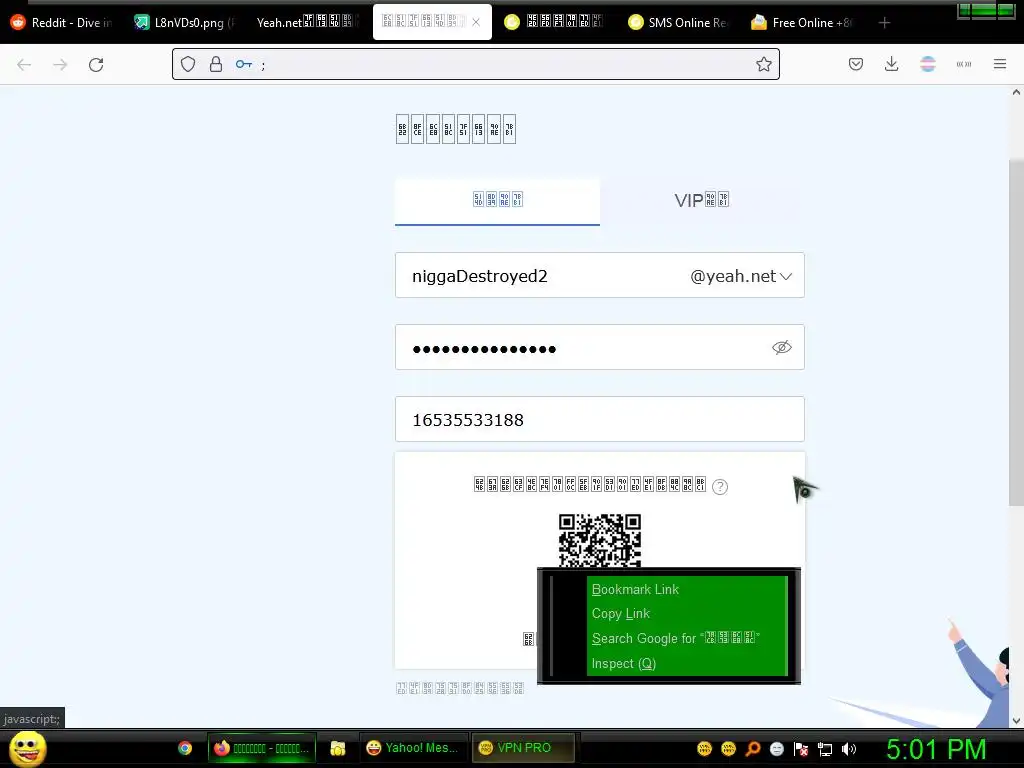This screenshot has height=768, width=1024.
Task: Open Yahoo! Messenger from the taskbar
Action: tap(413, 748)
